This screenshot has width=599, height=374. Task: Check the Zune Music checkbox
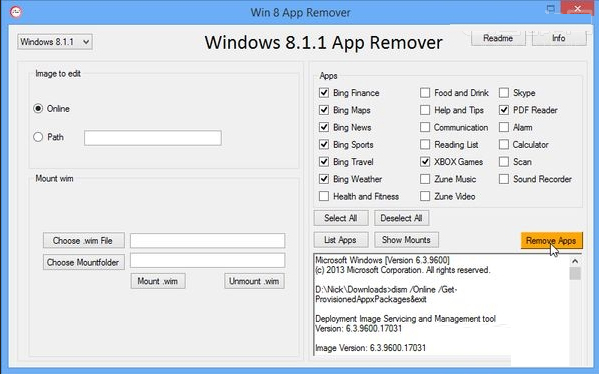(425, 179)
